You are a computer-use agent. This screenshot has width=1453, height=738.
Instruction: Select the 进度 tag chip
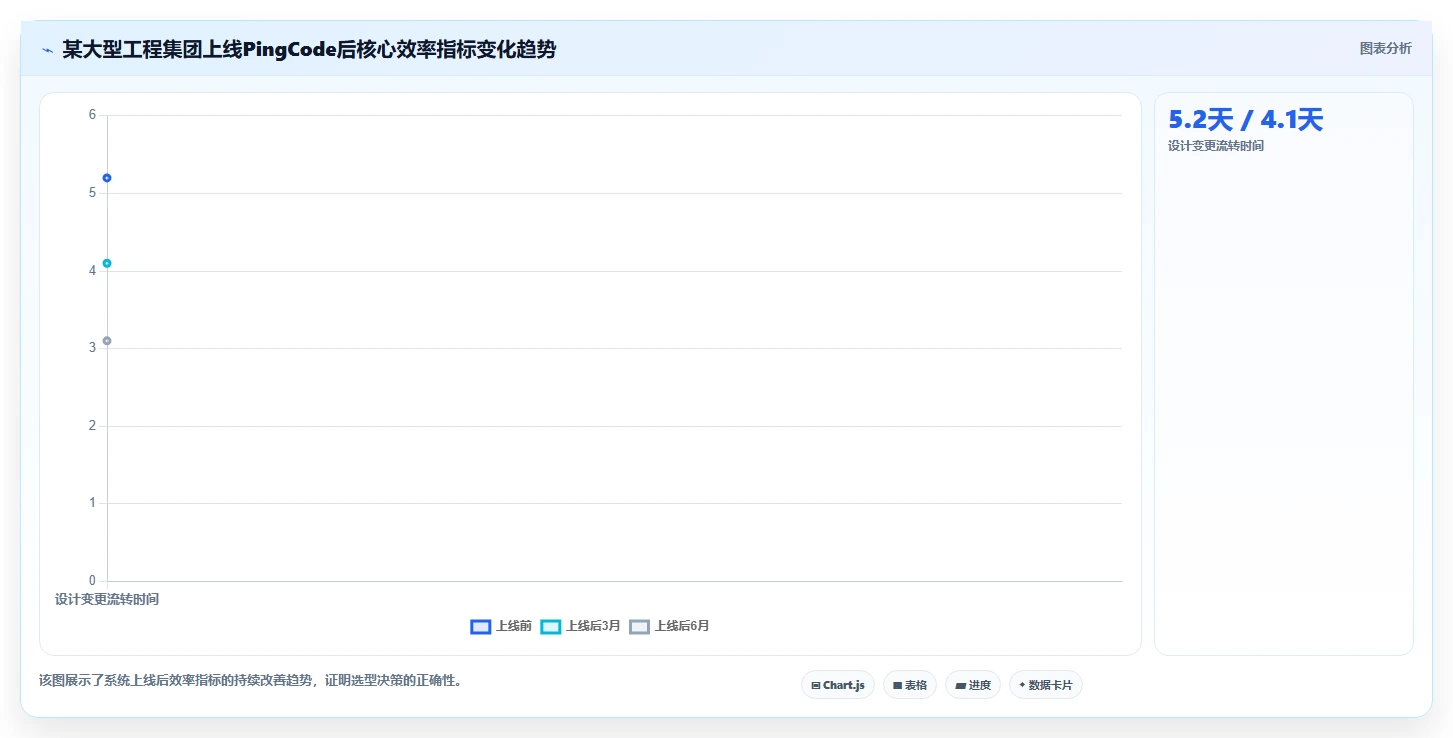click(972, 685)
